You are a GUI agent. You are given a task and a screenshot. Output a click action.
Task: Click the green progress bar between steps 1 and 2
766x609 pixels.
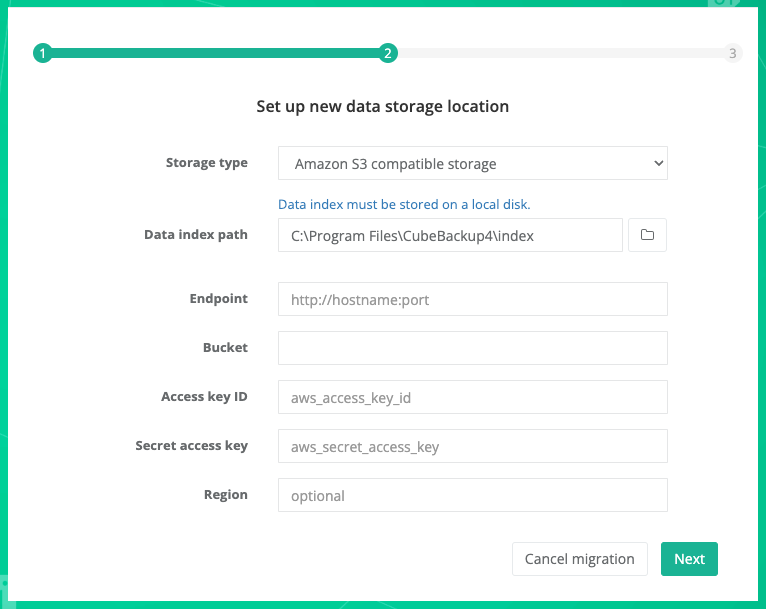pos(215,54)
